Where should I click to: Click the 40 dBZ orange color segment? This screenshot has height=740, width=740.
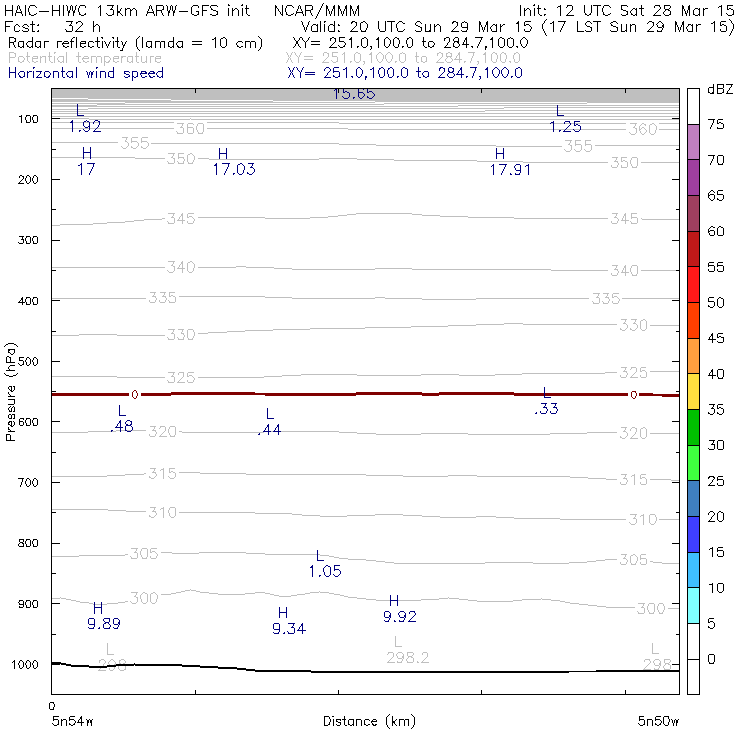693,356
